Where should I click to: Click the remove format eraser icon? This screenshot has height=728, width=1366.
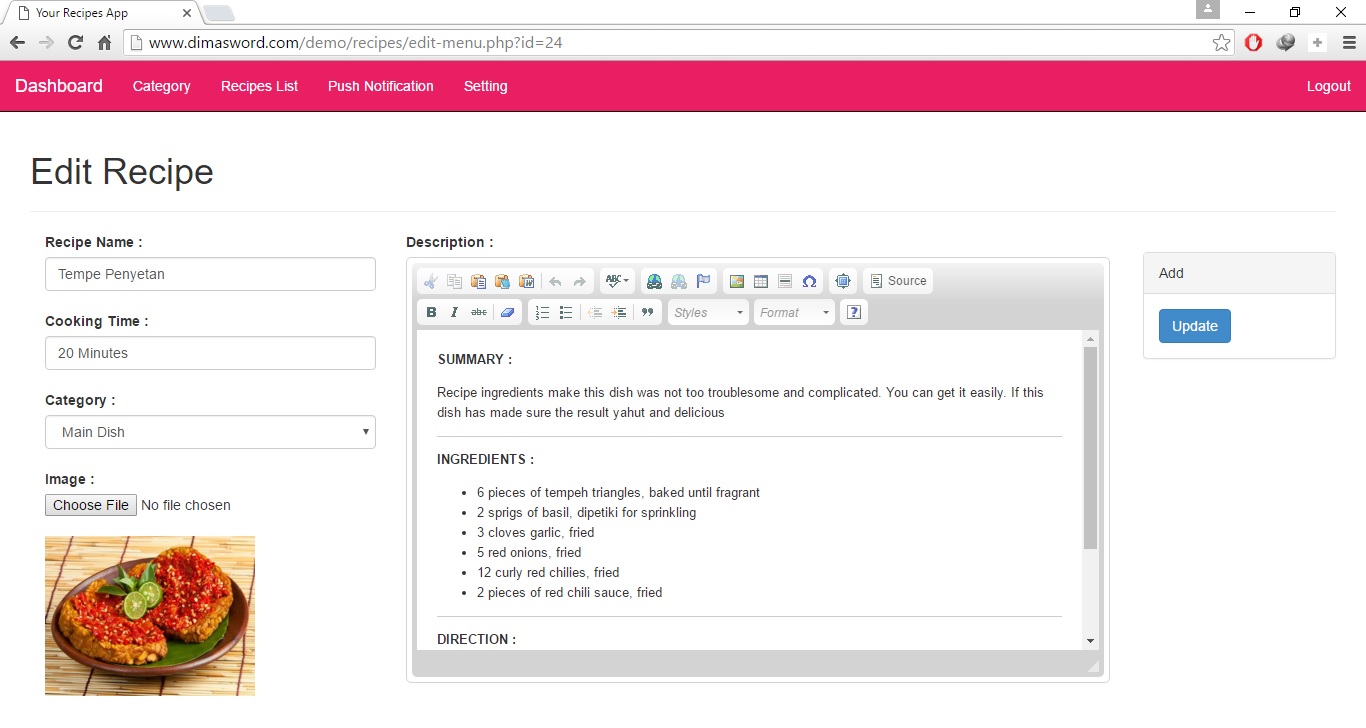pyautogui.click(x=507, y=313)
